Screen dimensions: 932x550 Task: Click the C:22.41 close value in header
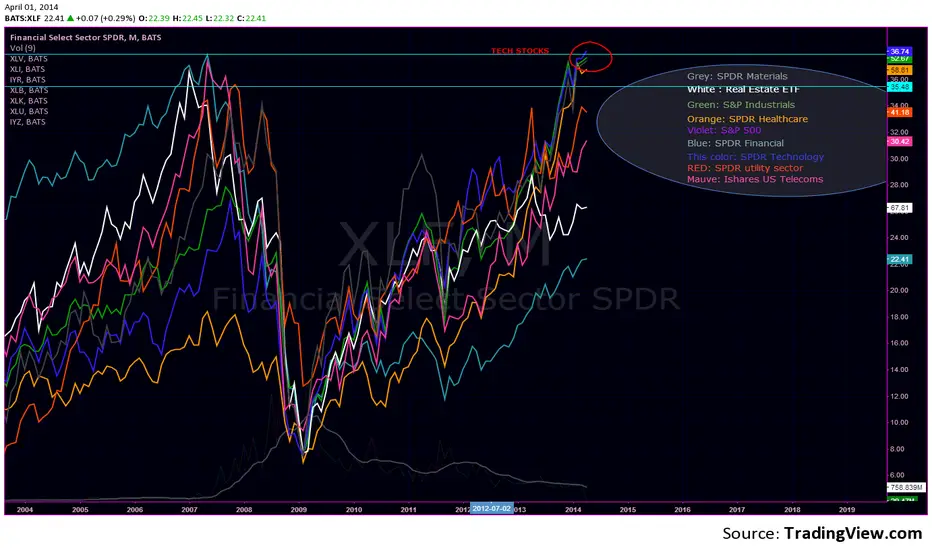(251, 18)
